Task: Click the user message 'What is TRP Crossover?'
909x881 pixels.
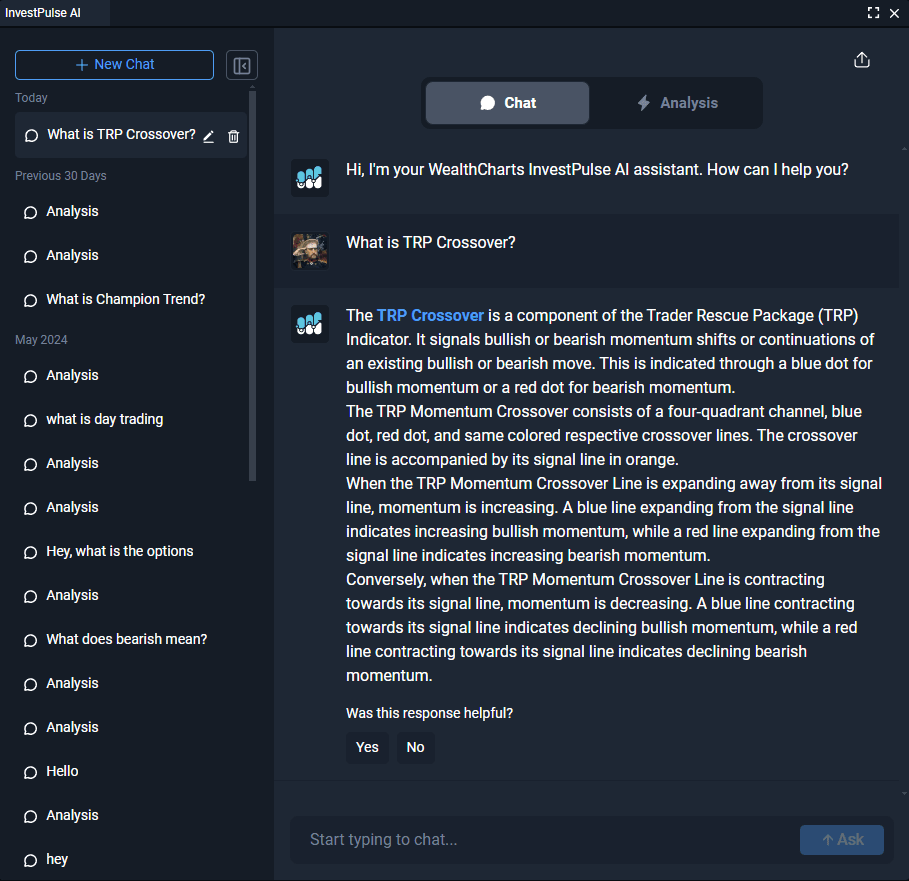Action: (x=431, y=242)
